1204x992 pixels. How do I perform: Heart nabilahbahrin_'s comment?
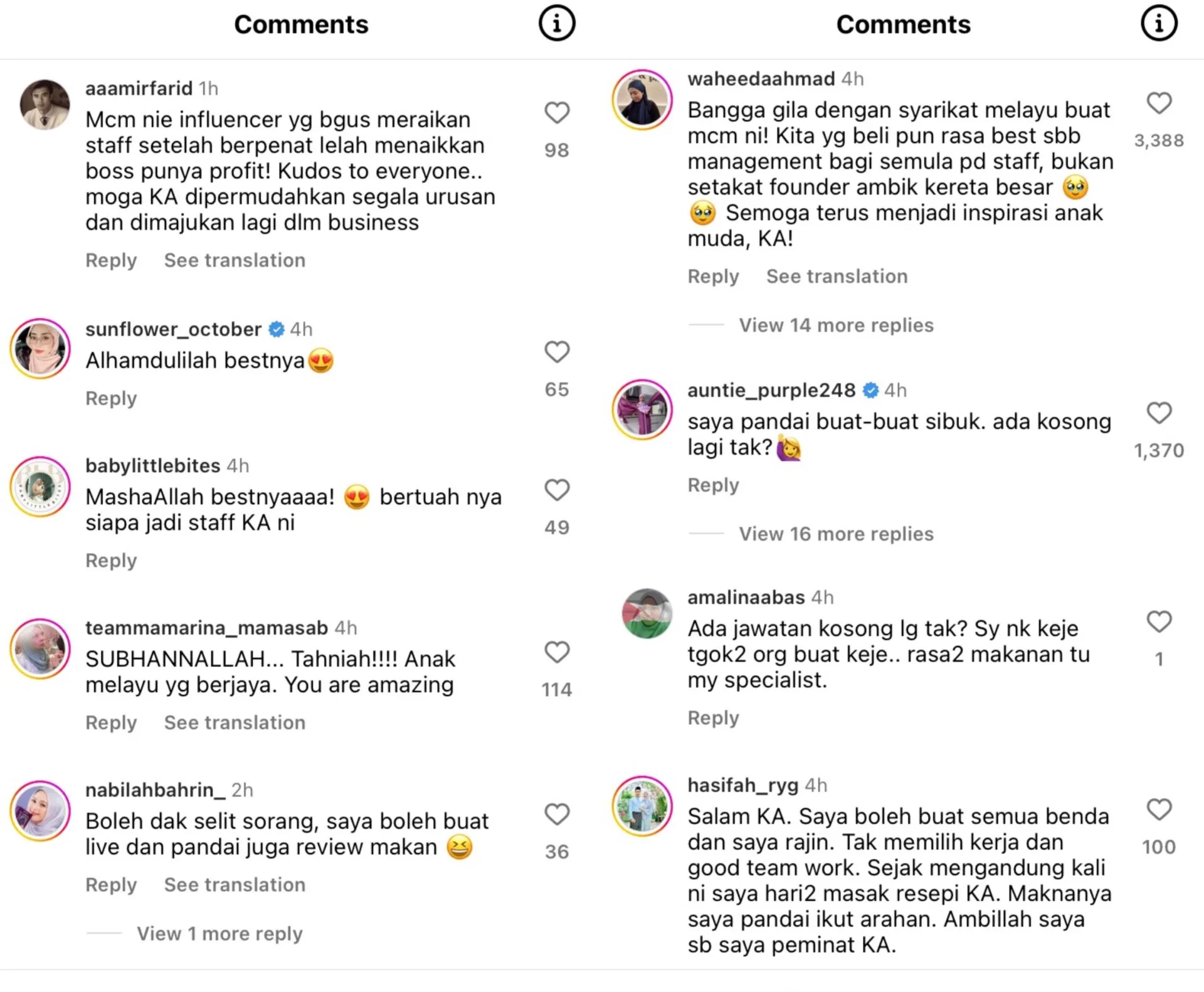pyautogui.click(x=556, y=815)
